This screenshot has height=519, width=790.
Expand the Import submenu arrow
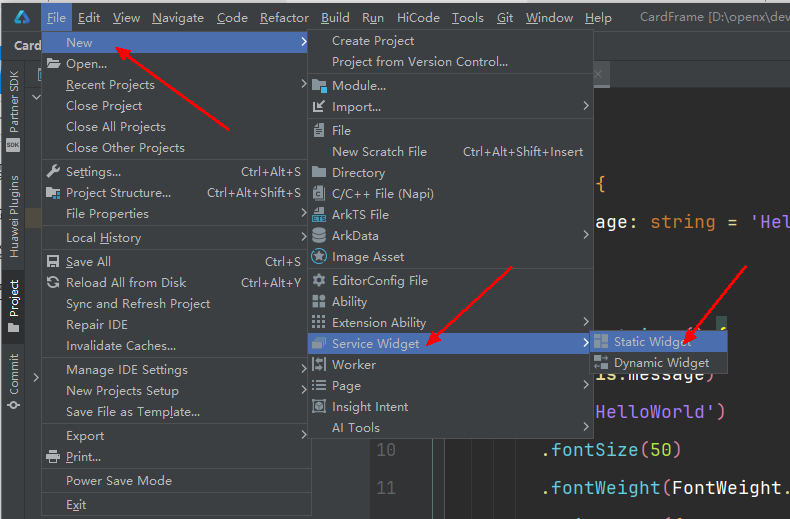[x=585, y=105]
